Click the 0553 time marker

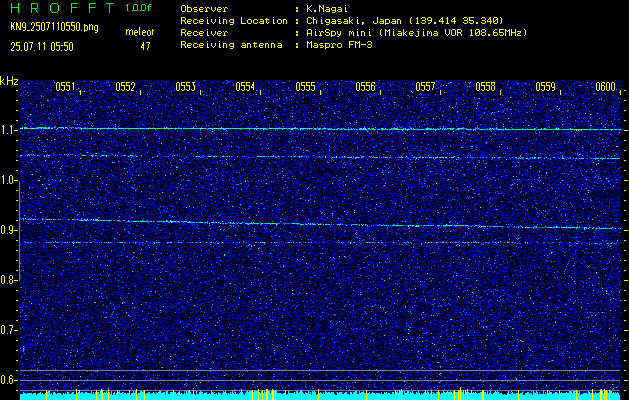coord(185,87)
